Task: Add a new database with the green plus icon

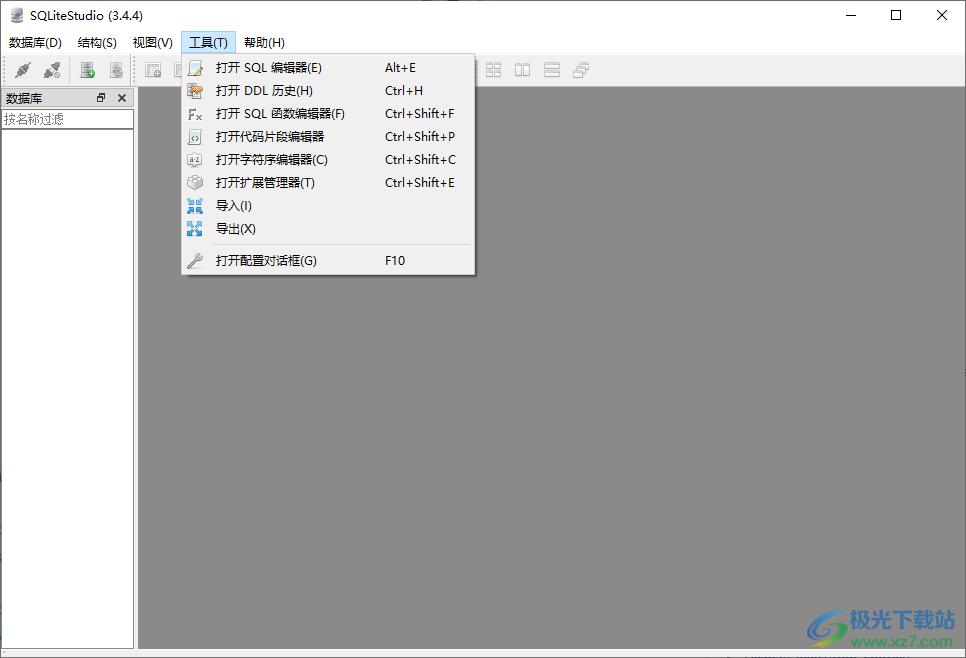Action: pyautogui.click(x=85, y=69)
